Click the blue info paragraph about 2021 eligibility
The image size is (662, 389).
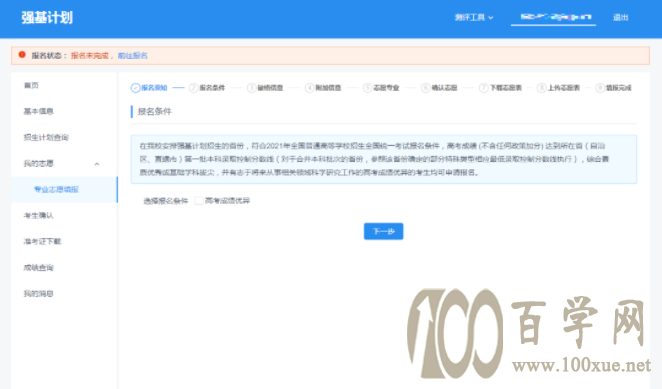[383, 159]
